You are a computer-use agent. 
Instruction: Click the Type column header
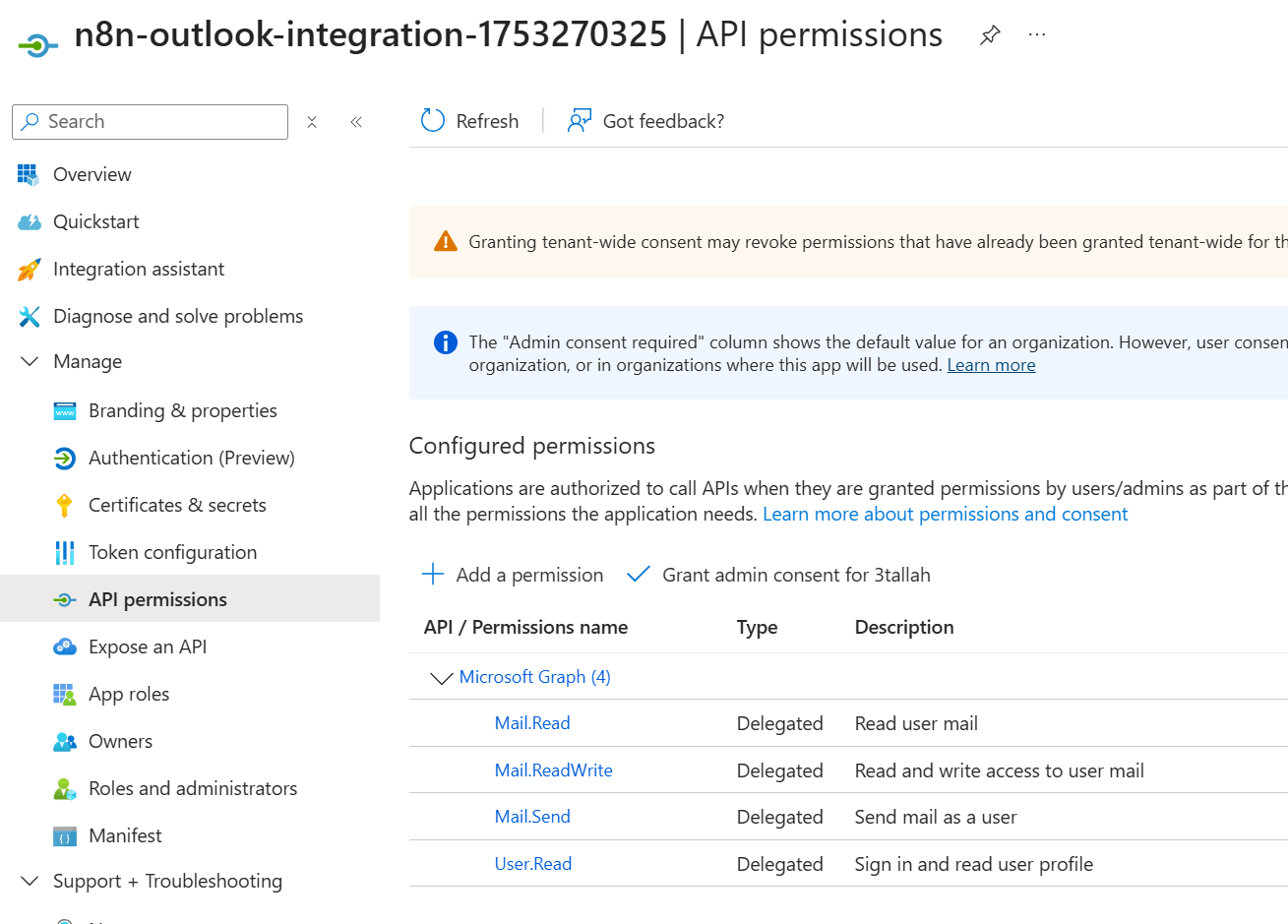coord(757,627)
